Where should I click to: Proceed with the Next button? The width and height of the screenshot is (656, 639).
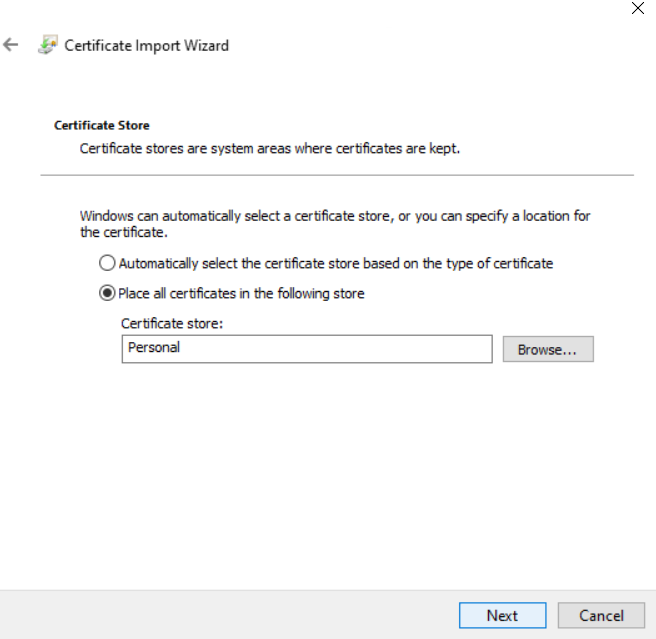[x=502, y=615]
